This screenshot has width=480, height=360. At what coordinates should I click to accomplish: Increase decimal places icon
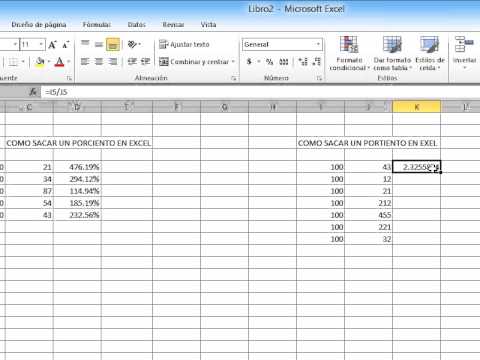coord(303,62)
